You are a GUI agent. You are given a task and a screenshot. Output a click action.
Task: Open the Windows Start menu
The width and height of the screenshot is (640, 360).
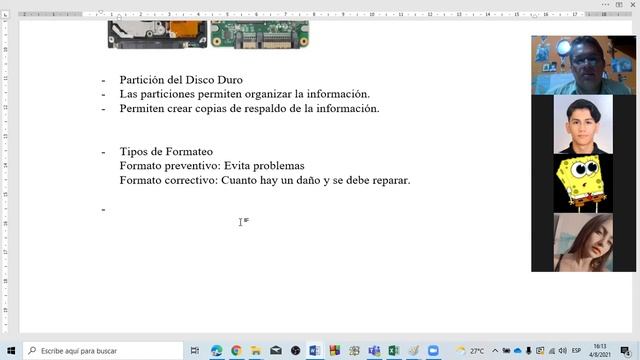pos(11,351)
